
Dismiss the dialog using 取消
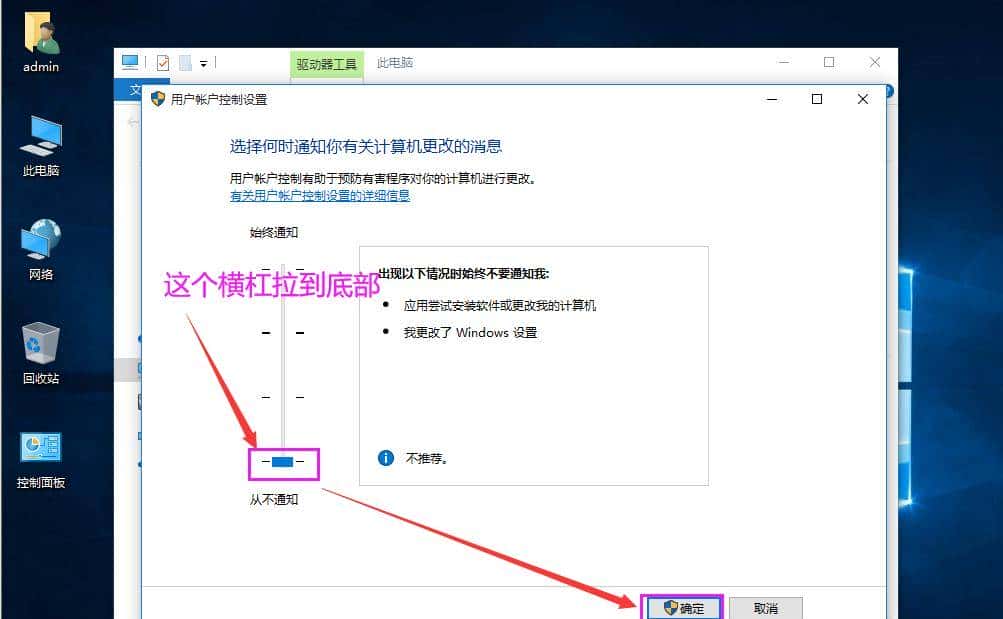(x=766, y=607)
